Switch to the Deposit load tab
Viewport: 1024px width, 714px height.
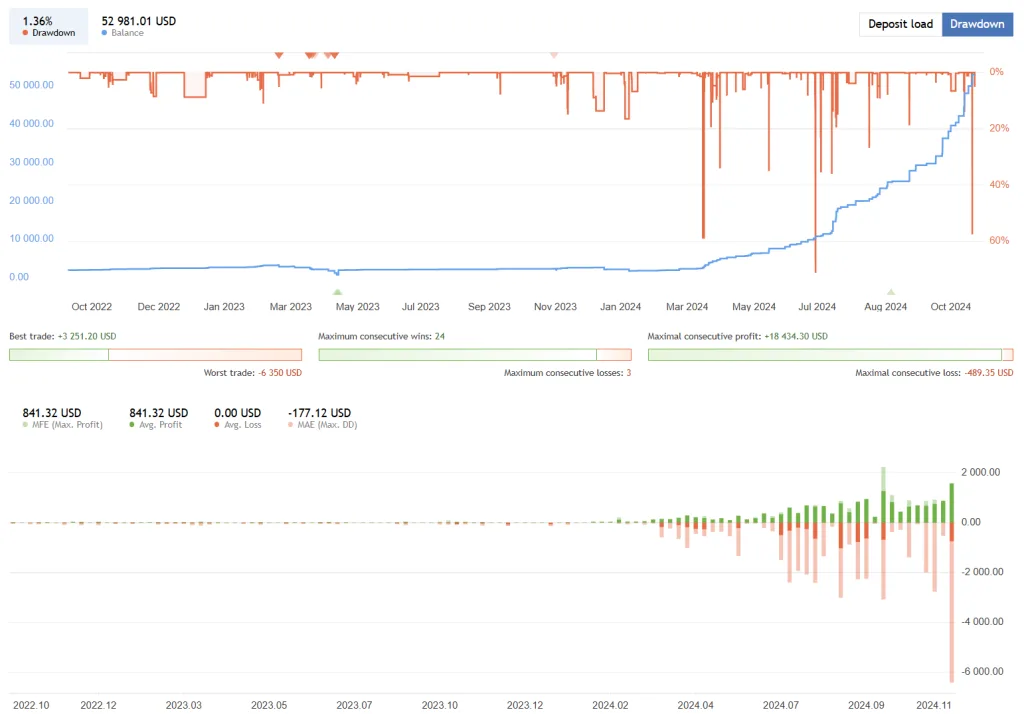pos(899,24)
